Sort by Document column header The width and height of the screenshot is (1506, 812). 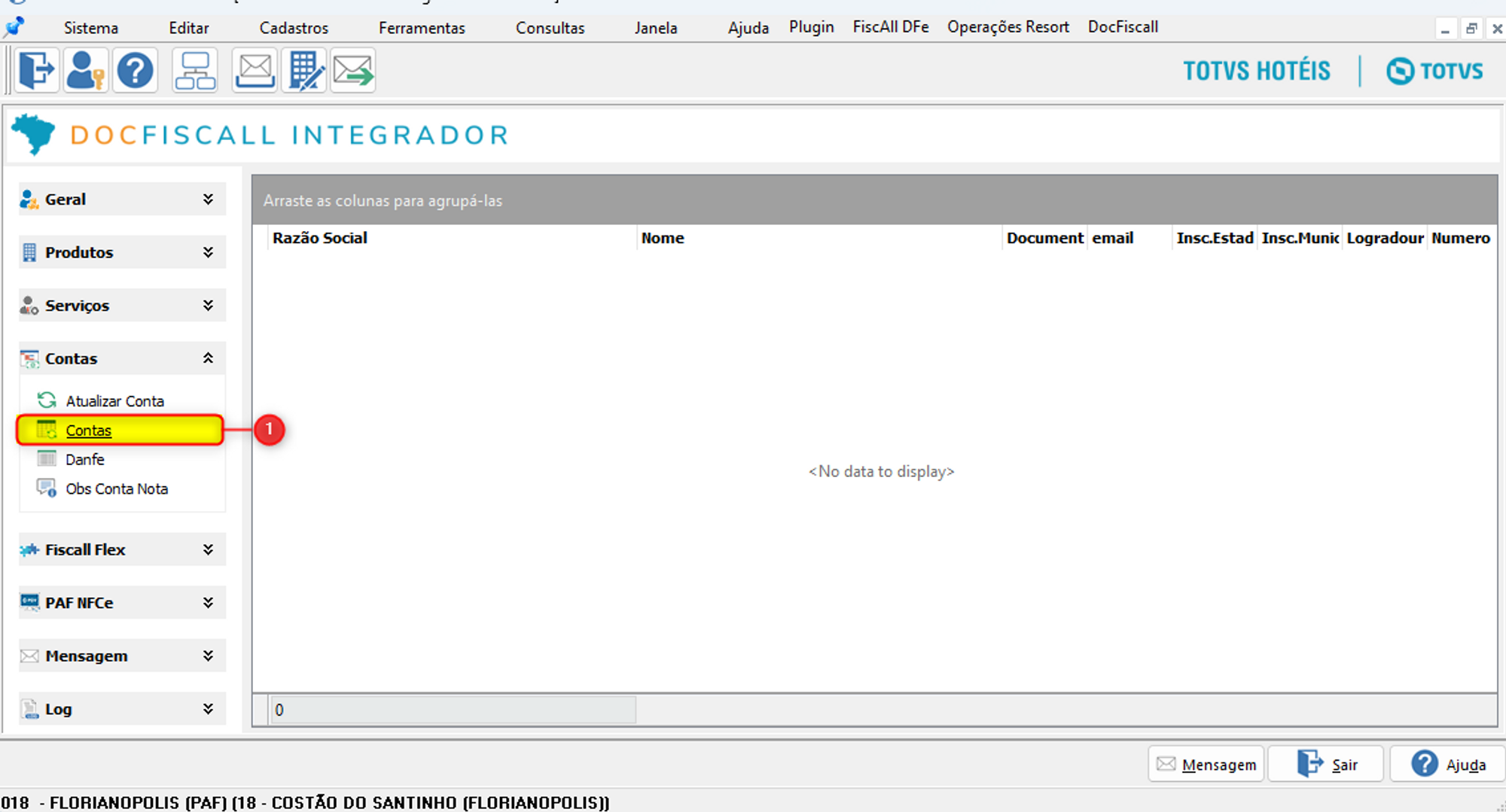pyautogui.click(x=1045, y=238)
